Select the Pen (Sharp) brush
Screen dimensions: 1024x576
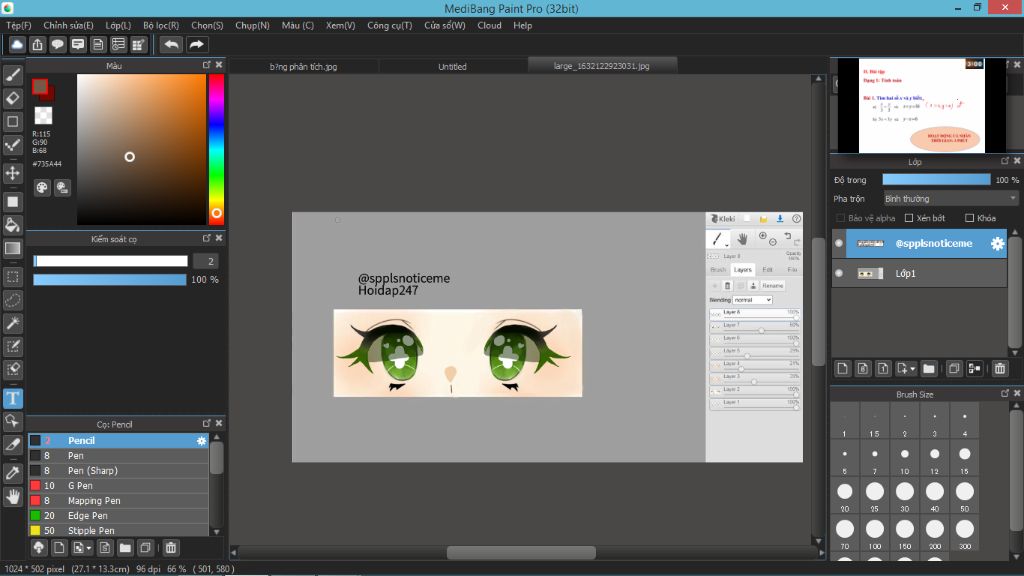coord(118,471)
